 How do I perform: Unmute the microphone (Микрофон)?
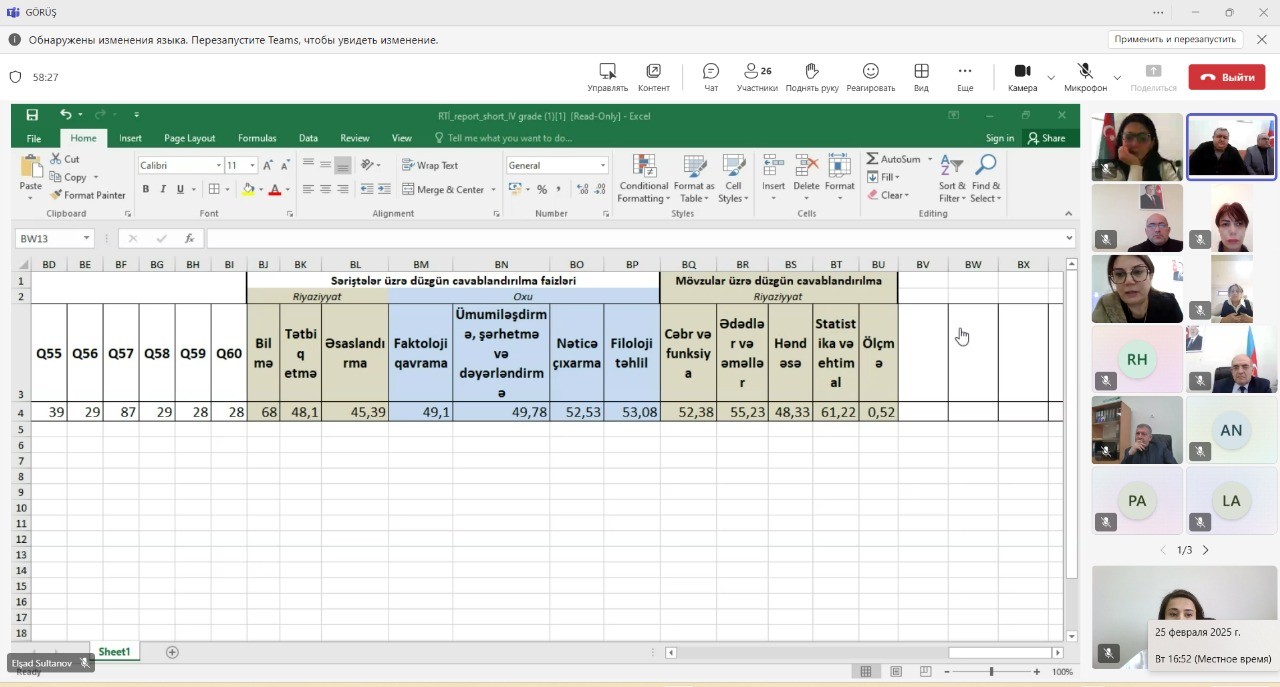point(1085,76)
